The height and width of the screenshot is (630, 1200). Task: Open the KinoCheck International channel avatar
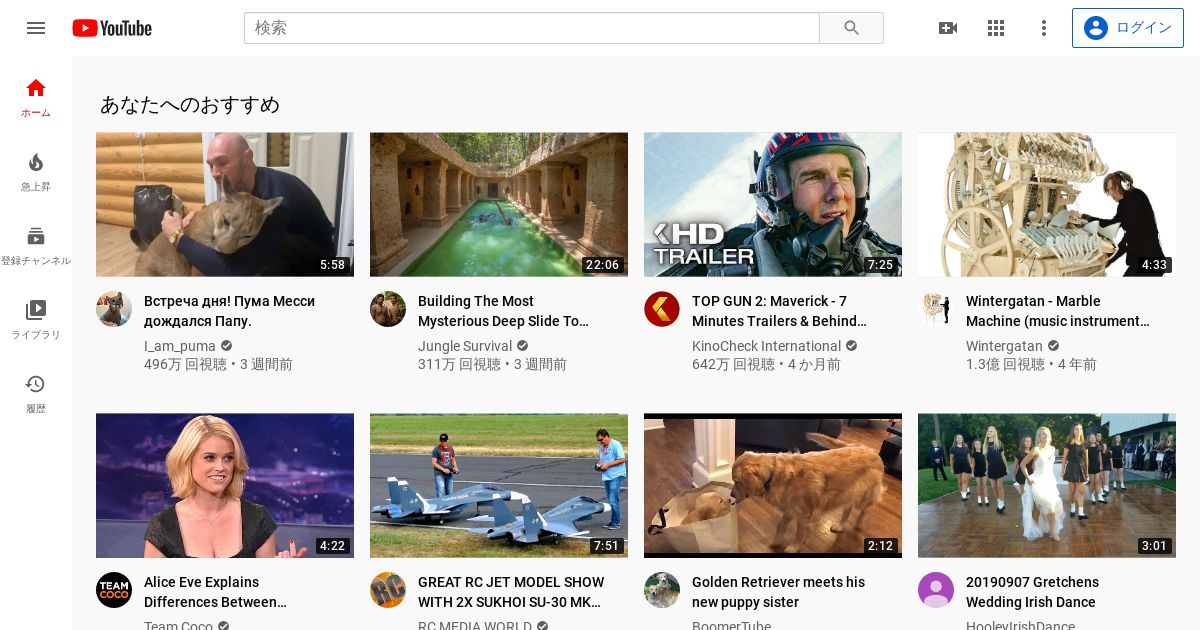tap(662, 309)
